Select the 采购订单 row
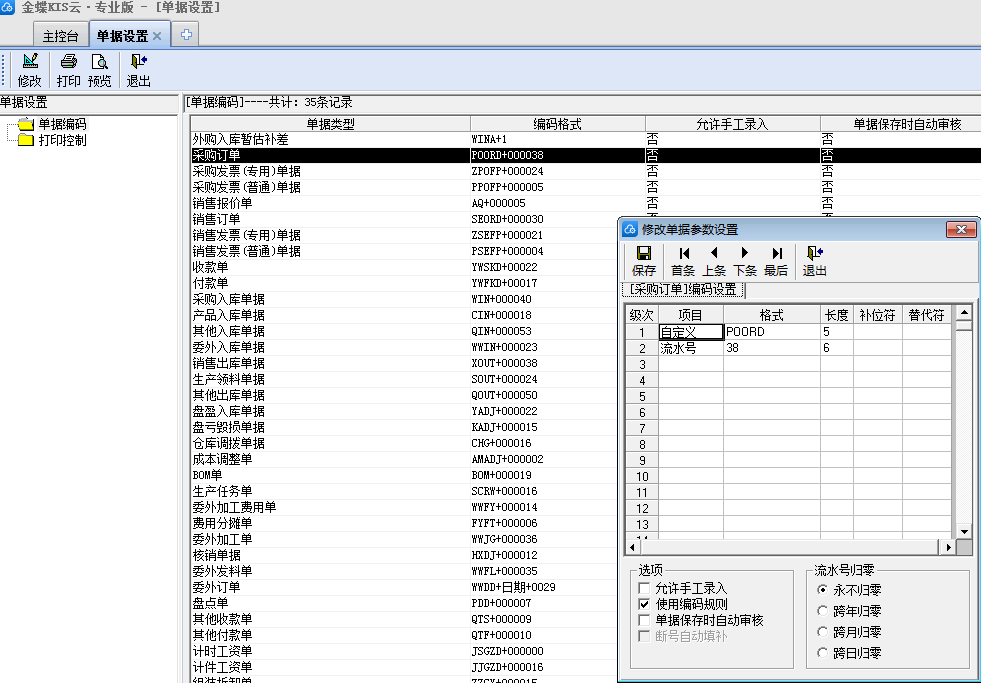Screen dimensions: 981x683 point(586,155)
